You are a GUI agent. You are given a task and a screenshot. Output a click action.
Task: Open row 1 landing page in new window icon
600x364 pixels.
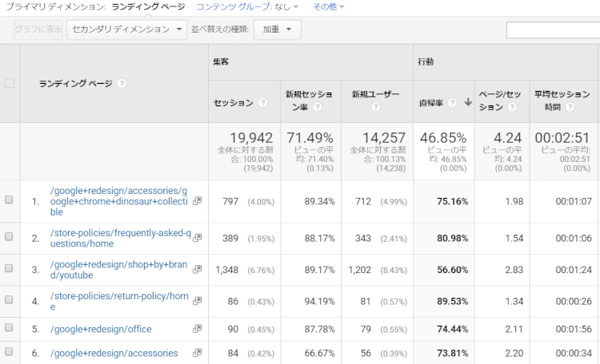(197, 201)
